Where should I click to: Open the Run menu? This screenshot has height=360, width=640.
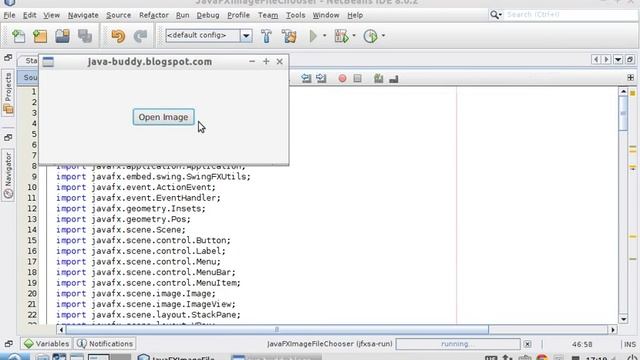click(182, 15)
